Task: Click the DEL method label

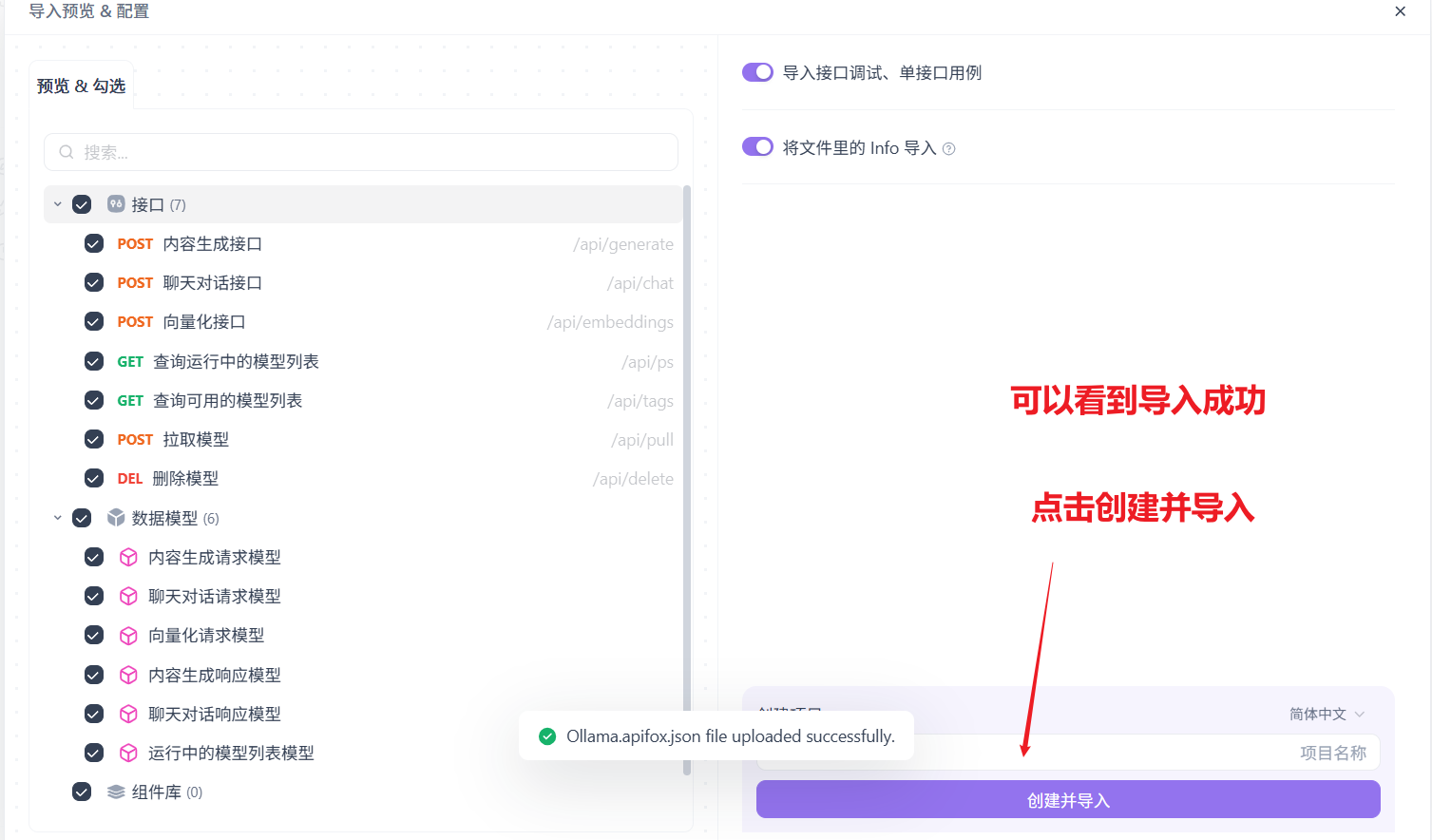Action: point(130,479)
